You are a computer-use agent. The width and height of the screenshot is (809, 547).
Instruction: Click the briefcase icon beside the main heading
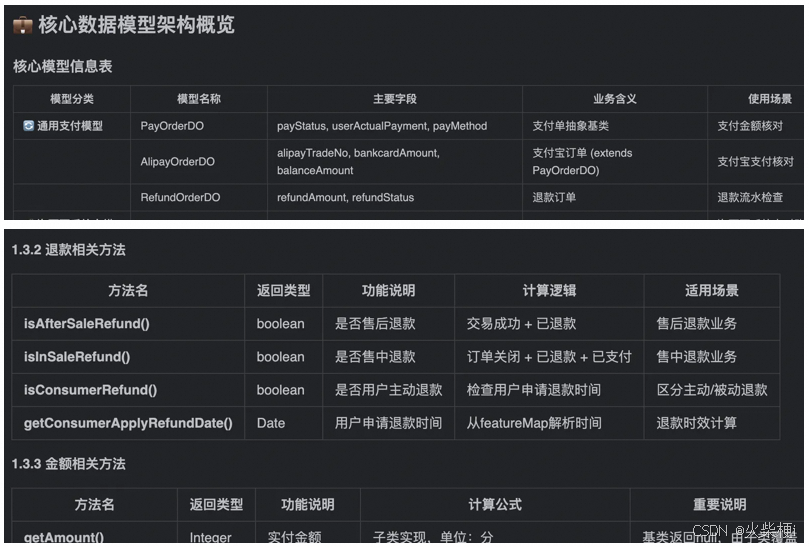(22, 25)
